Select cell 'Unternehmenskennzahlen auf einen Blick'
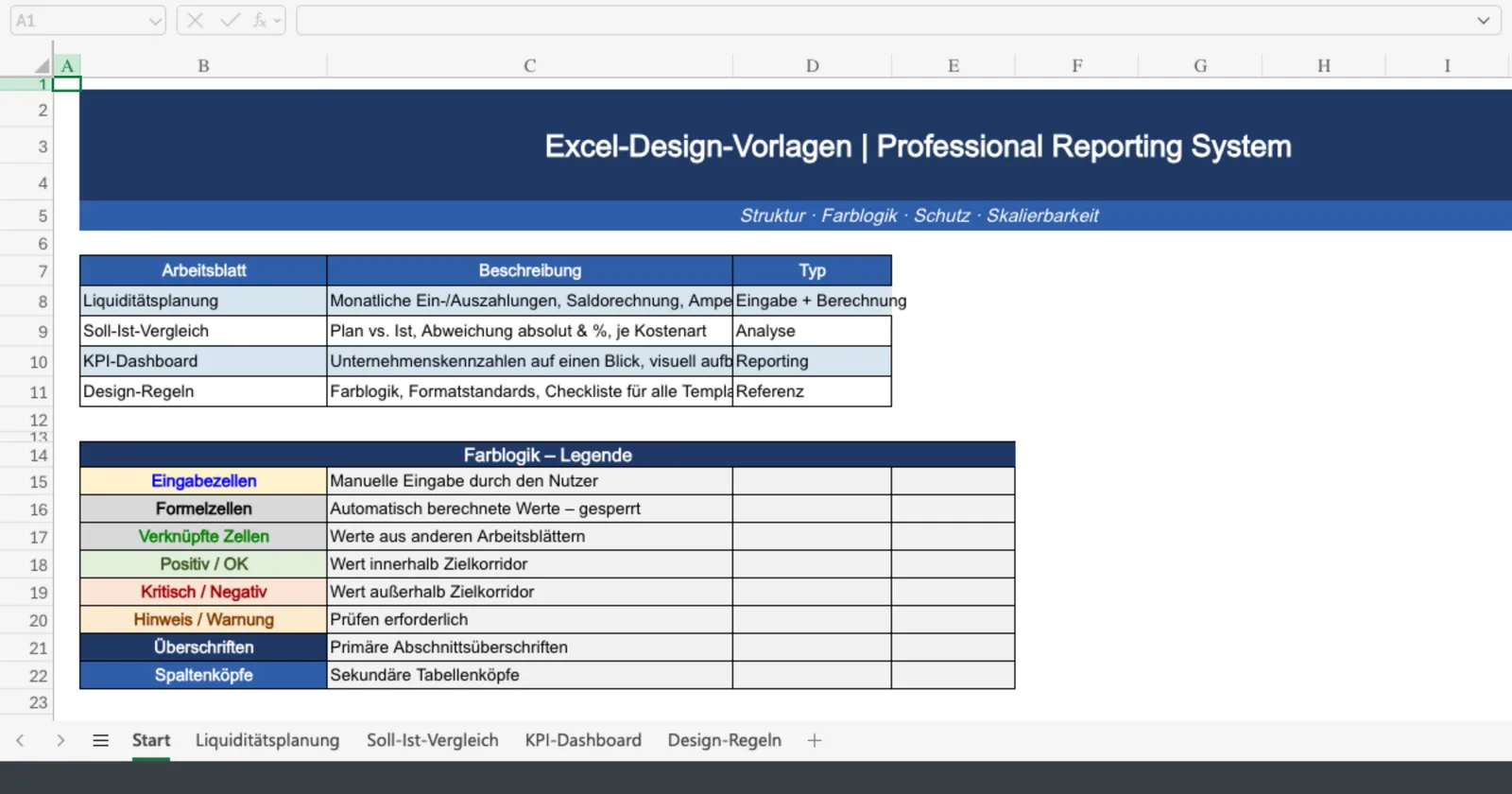The width and height of the screenshot is (1512, 794). coord(529,361)
